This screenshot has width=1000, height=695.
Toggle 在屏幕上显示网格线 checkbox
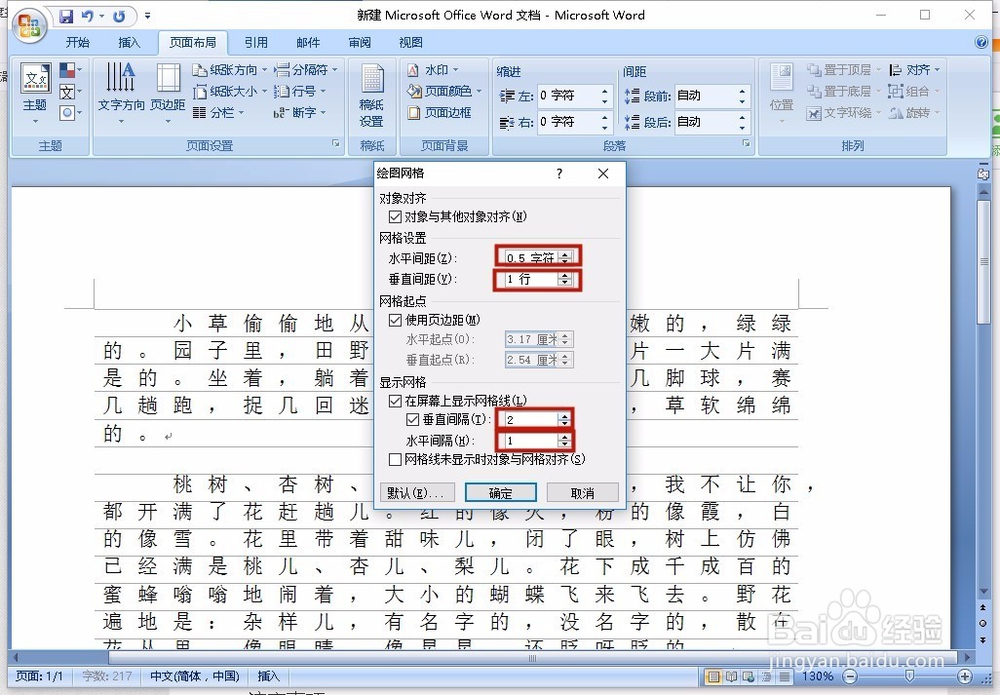coord(395,401)
